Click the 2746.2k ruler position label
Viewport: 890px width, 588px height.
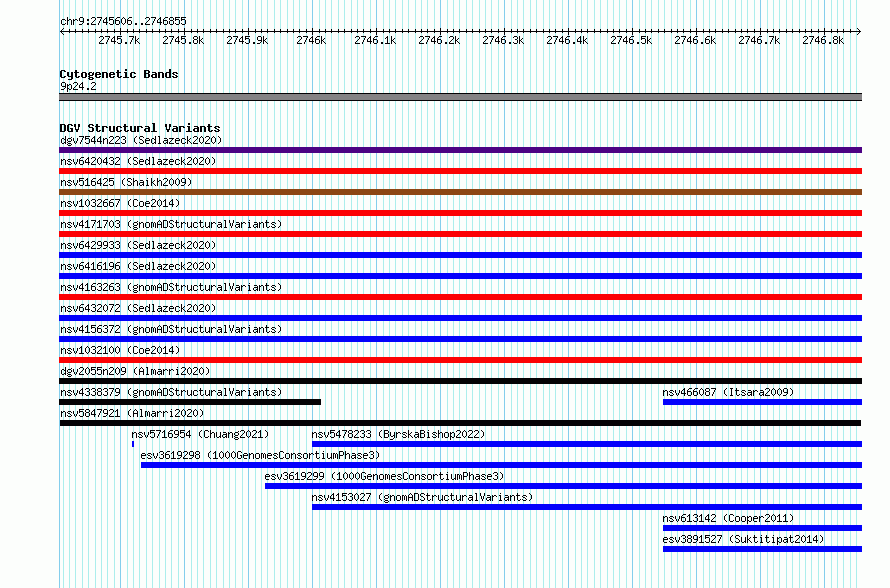click(439, 40)
